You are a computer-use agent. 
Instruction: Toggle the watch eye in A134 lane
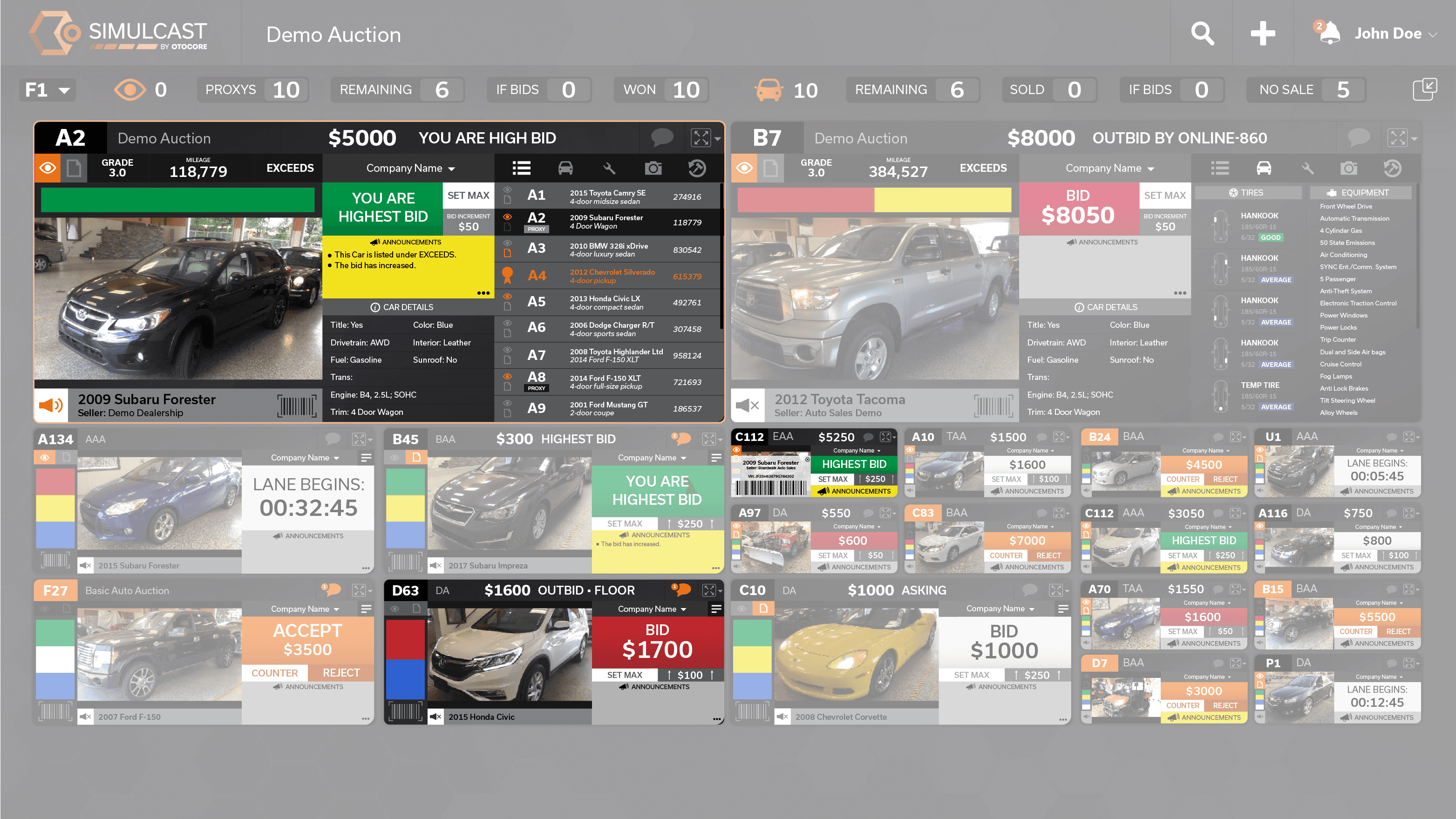click(x=45, y=457)
